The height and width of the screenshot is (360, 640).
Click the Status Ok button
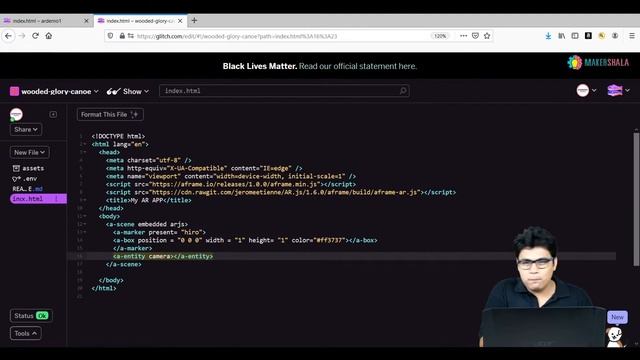[x=31, y=316]
